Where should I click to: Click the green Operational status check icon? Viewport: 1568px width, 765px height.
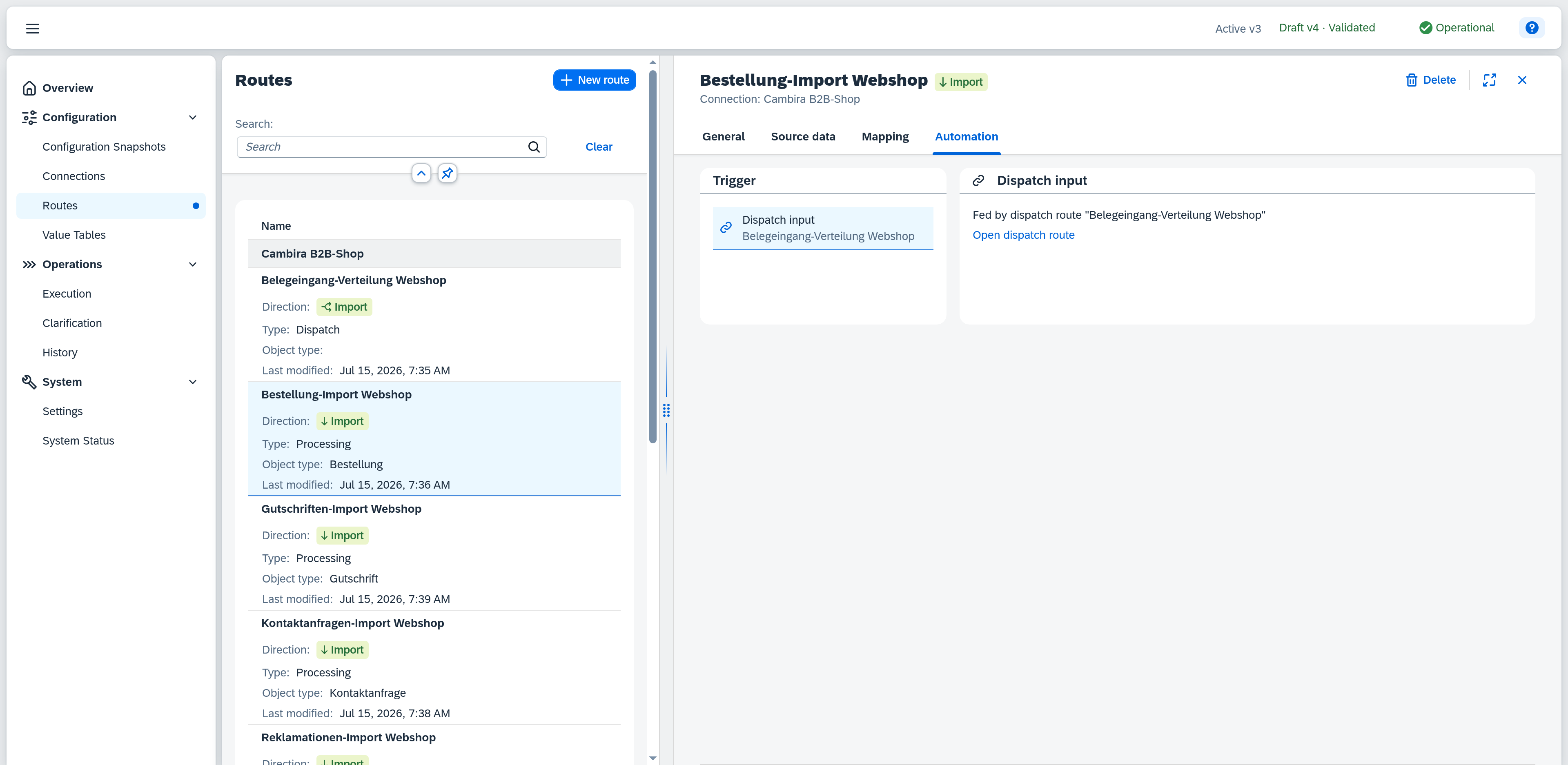pyautogui.click(x=1425, y=28)
